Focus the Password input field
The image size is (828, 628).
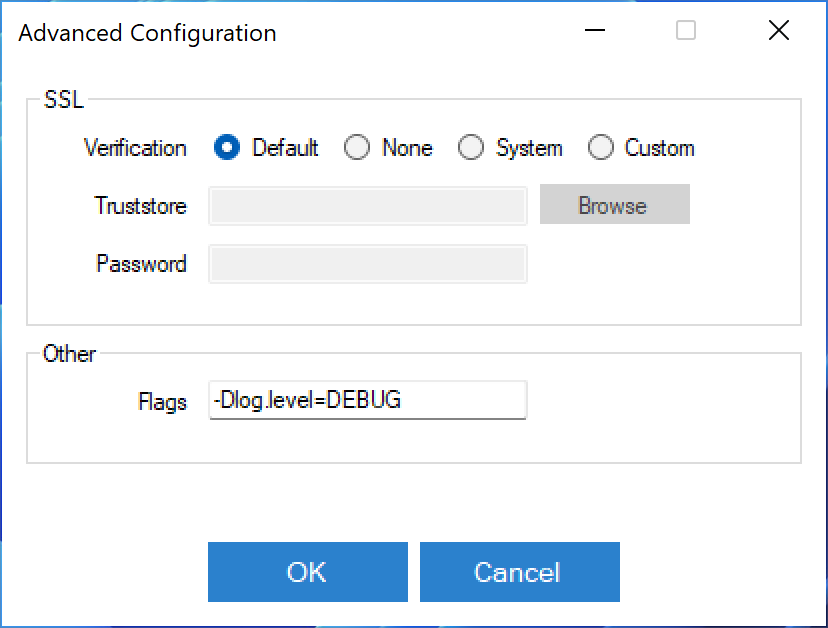pos(368,264)
